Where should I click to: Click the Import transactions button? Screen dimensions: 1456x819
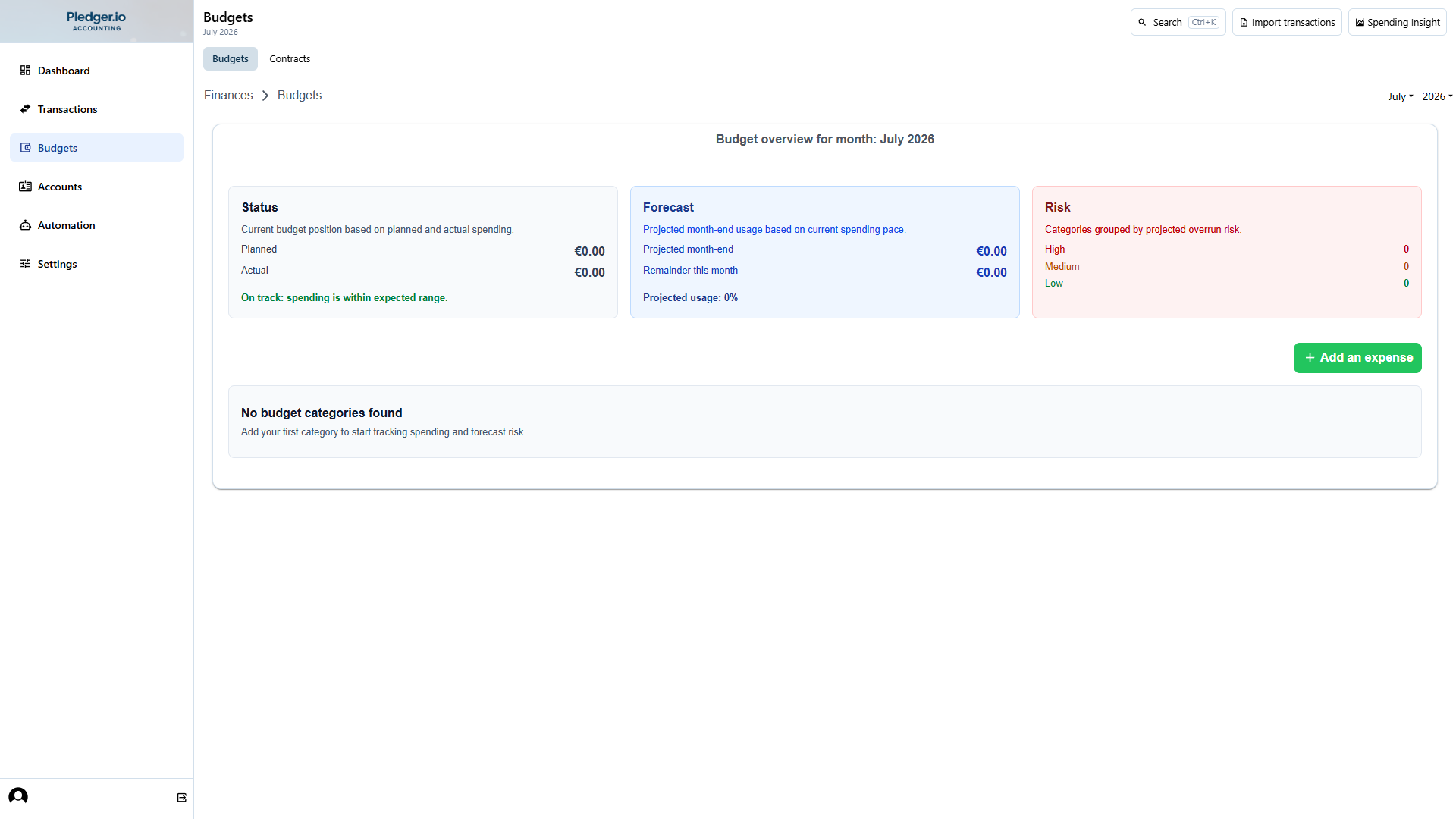pyautogui.click(x=1287, y=23)
